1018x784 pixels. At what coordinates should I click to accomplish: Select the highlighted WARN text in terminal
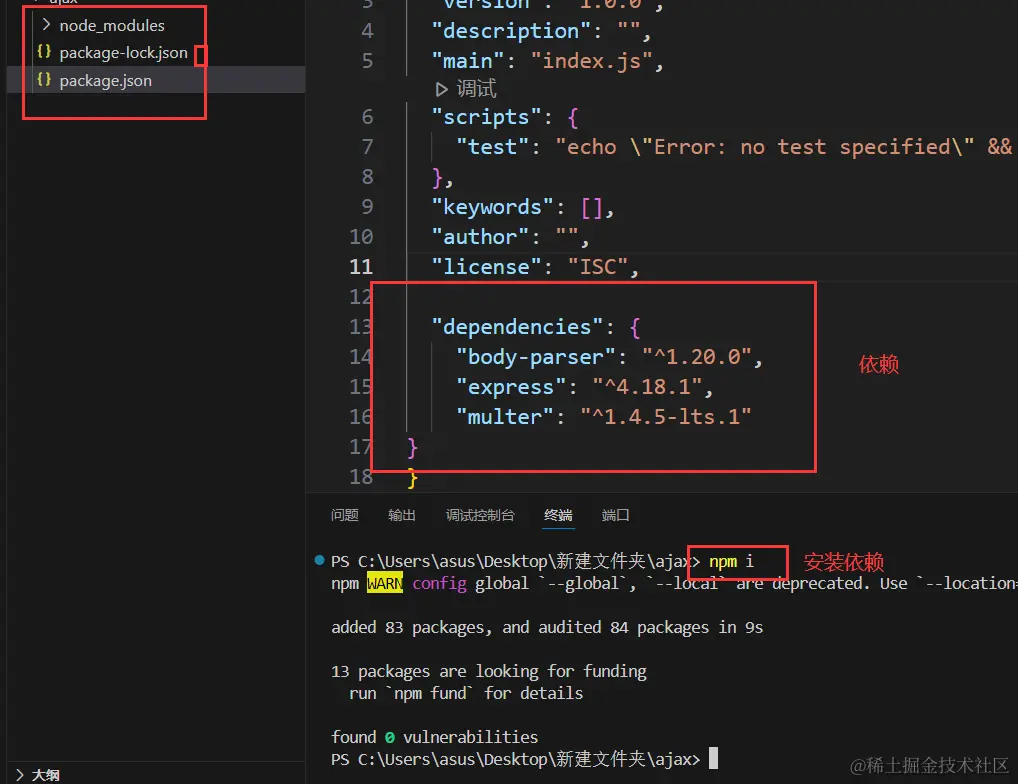(384, 583)
